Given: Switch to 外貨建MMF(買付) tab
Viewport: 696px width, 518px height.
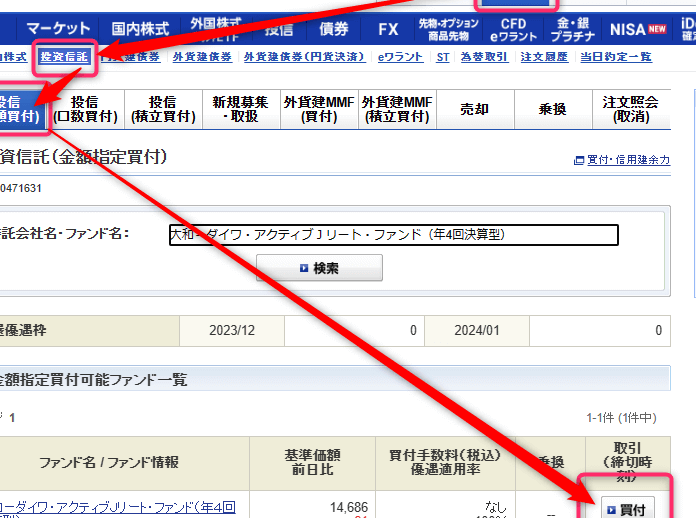Looking at the screenshot, I should click(x=319, y=109).
